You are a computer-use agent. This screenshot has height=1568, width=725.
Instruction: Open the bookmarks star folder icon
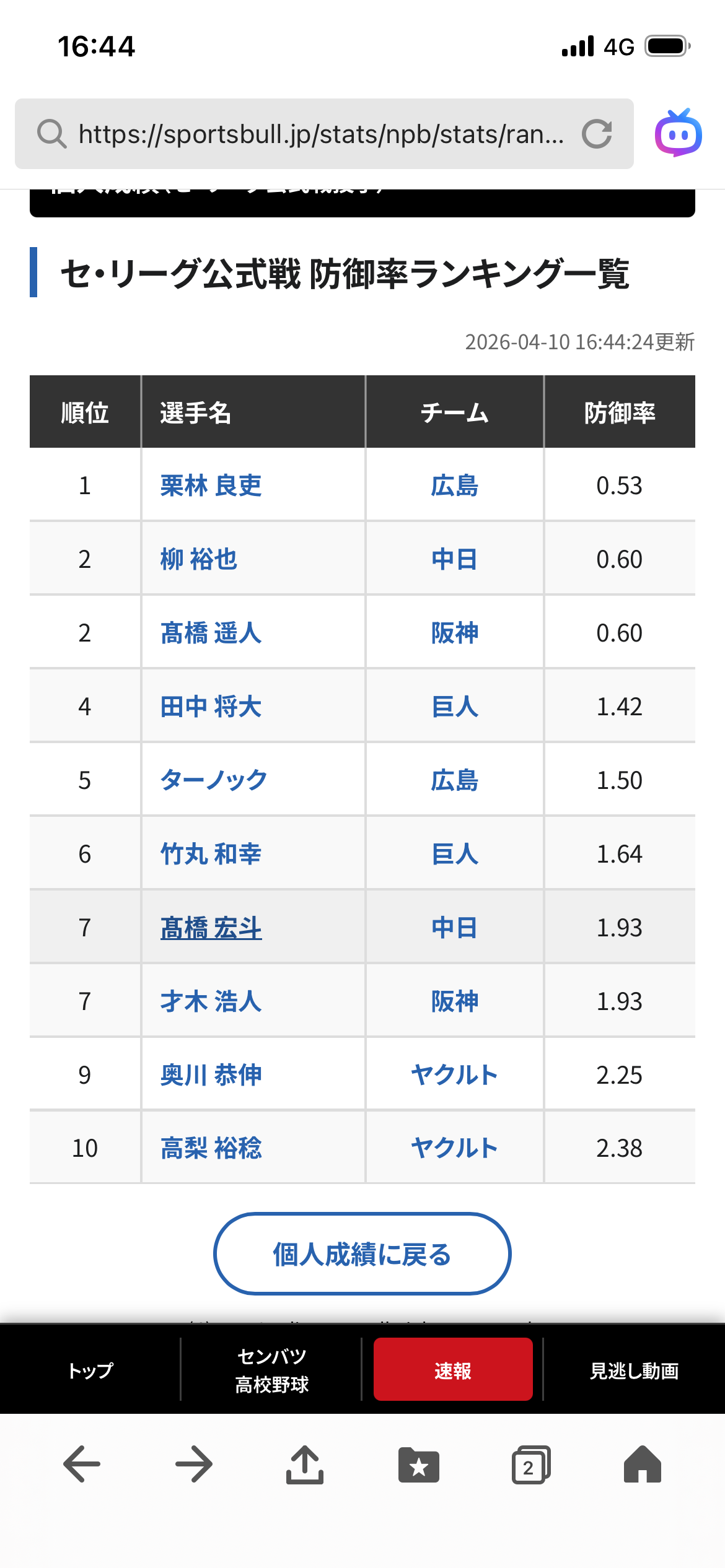point(419,1465)
